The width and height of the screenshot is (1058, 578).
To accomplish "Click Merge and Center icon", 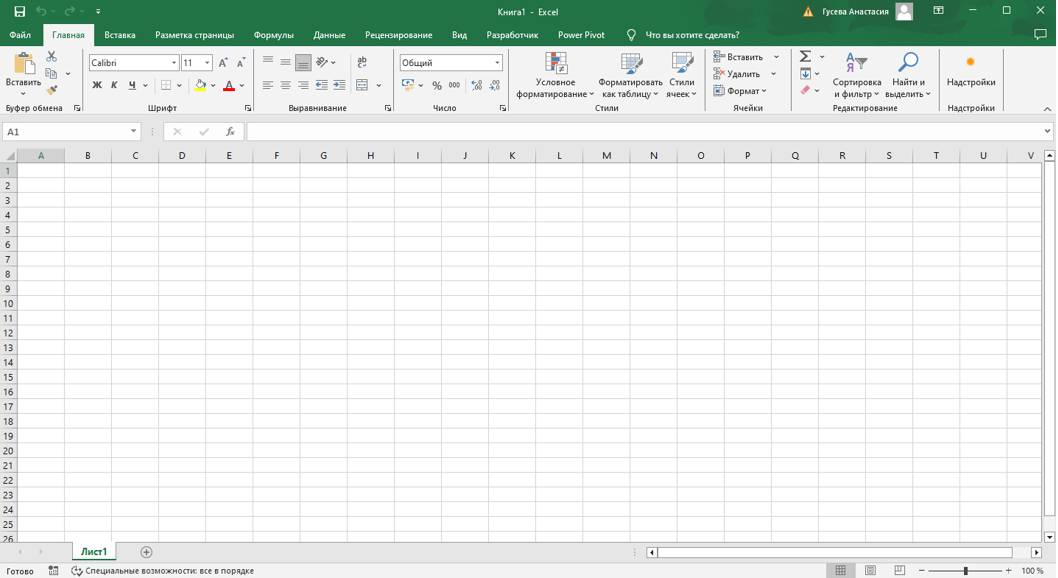I will point(362,85).
